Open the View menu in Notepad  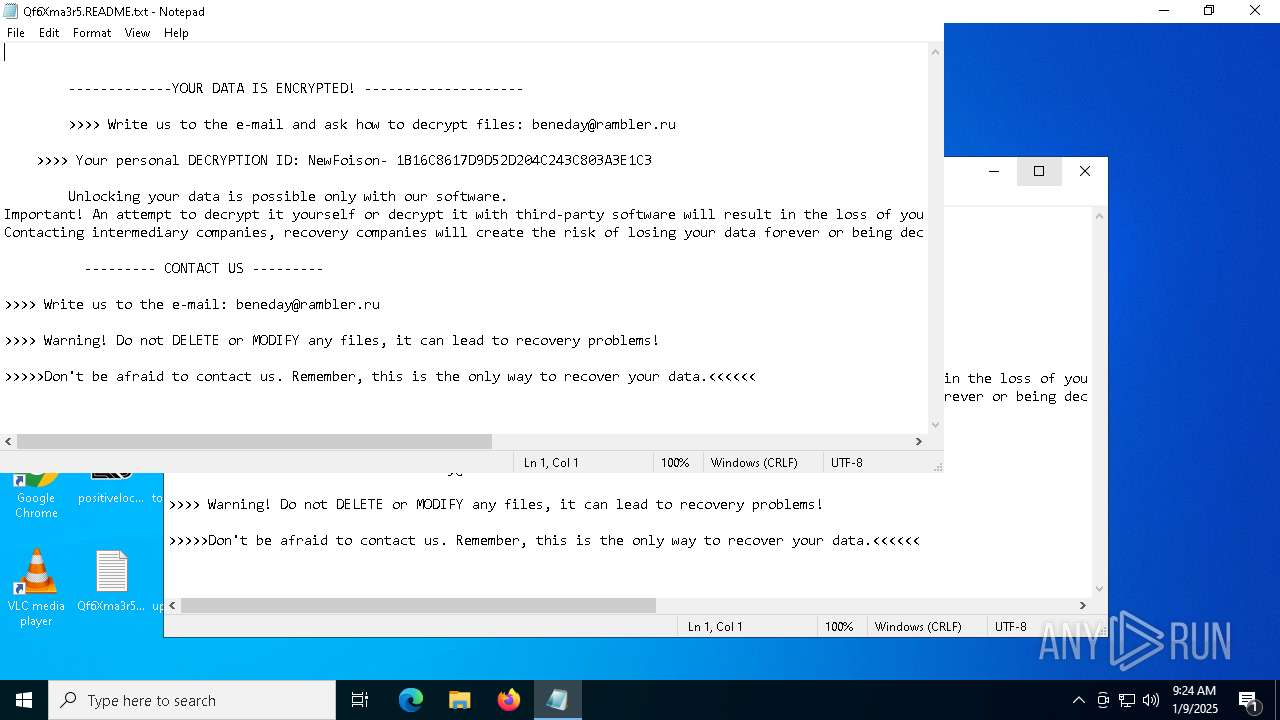pyautogui.click(x=137, y=33)
